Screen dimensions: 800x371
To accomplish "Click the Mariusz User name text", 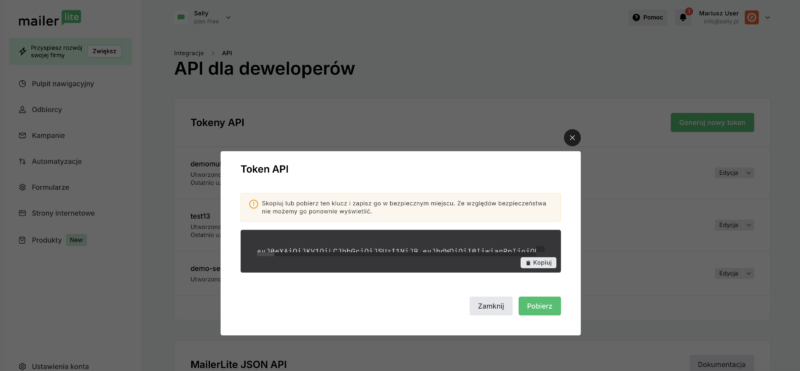I will coord(718,13).
